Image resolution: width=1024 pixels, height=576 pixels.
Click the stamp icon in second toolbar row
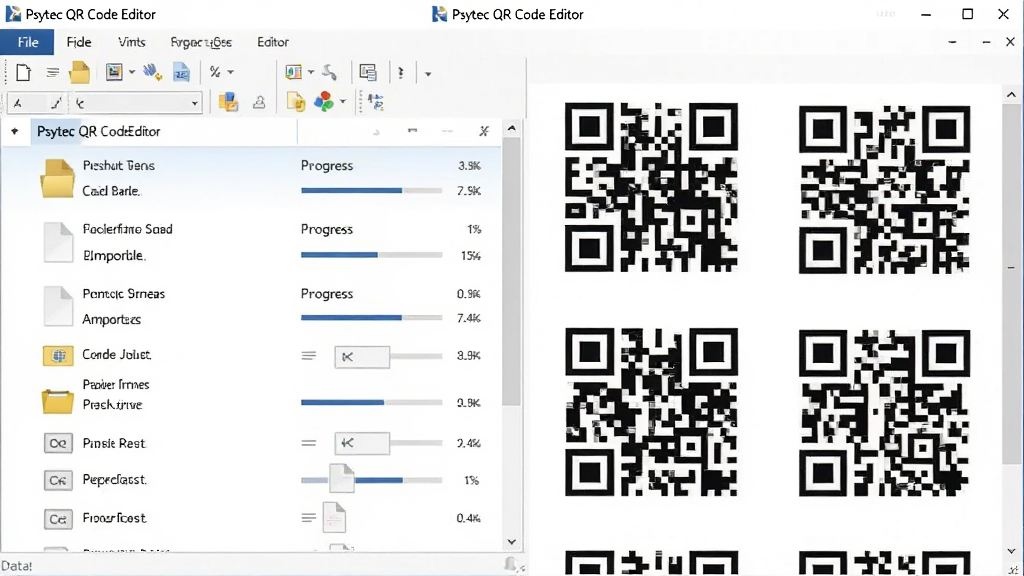pyautogui.click(x=259, y=103)
